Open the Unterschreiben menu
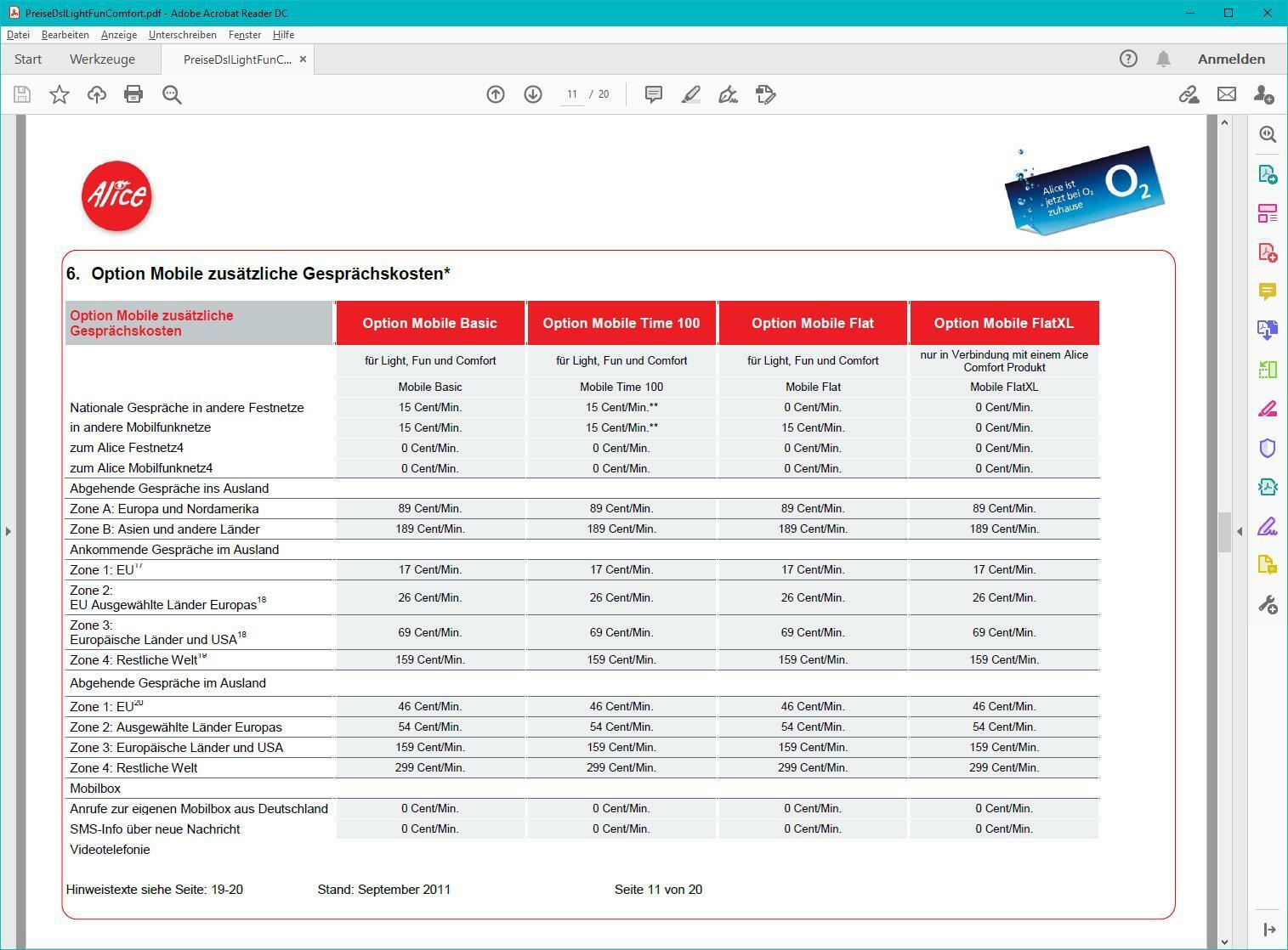 pyautogui.click(x=183, y=35)
